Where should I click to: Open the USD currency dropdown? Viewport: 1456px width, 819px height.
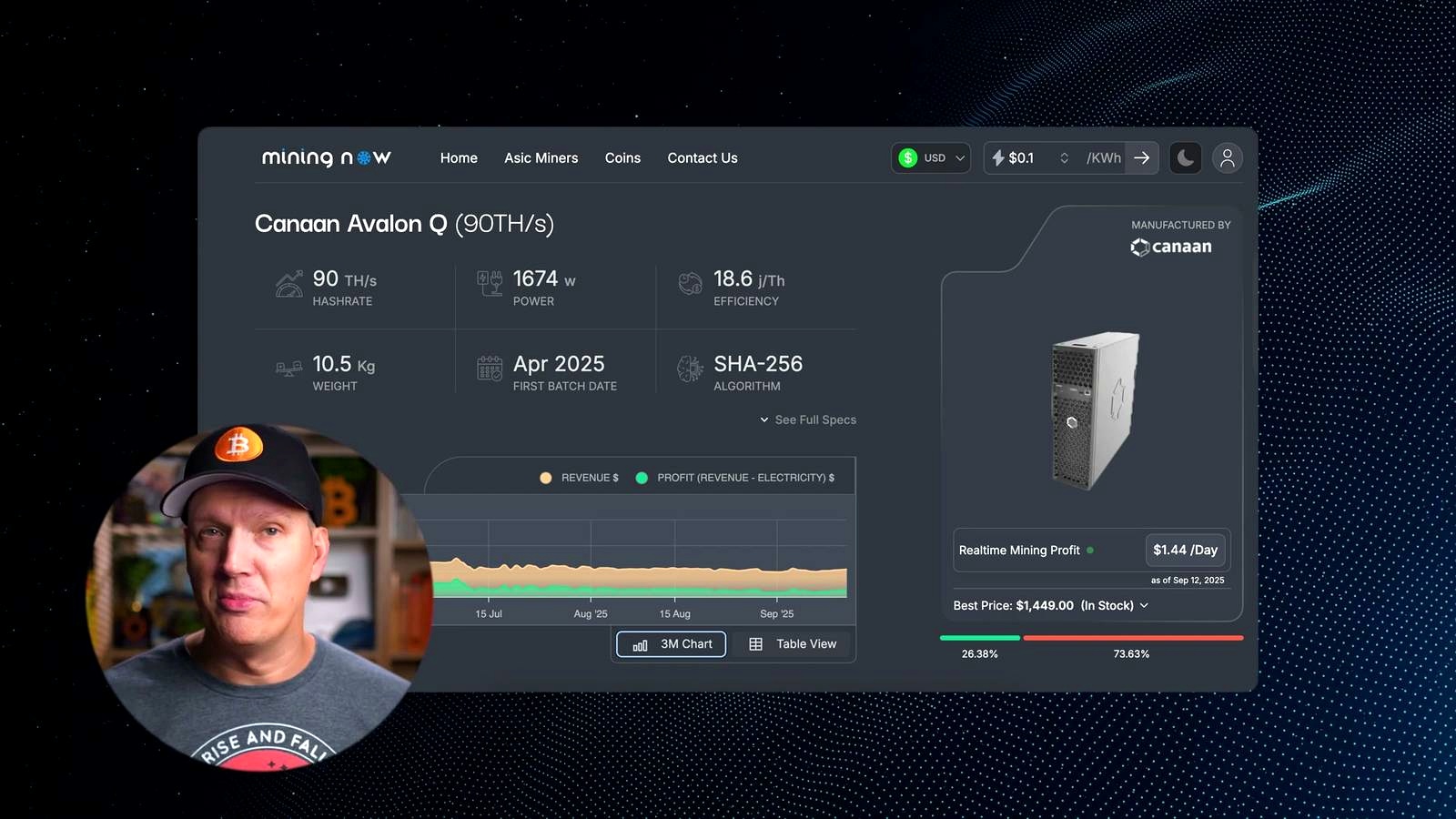[931, 157]
